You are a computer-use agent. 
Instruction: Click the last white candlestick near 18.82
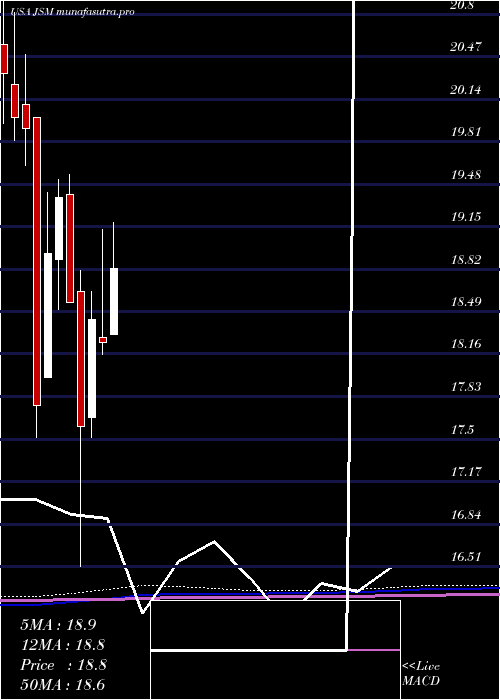pyautogui.click(x=114, y=301)
